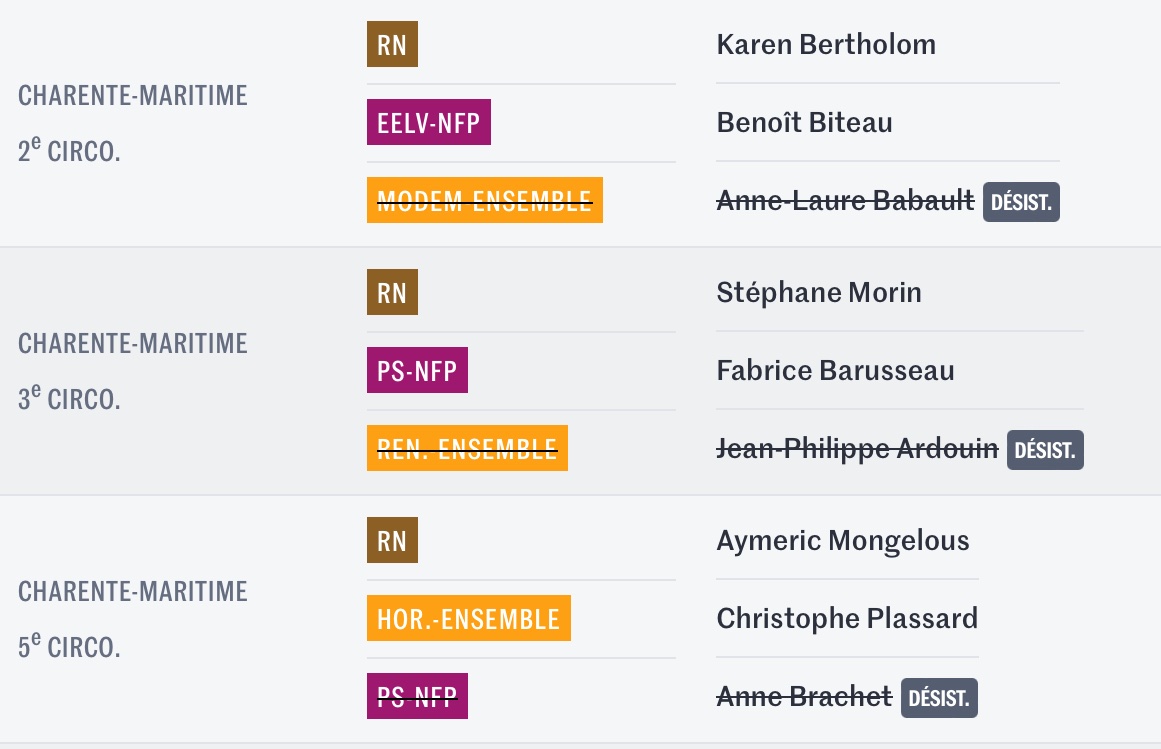Select the PS-NFP badge beside Fabrice Barusseau

(418, 370)
